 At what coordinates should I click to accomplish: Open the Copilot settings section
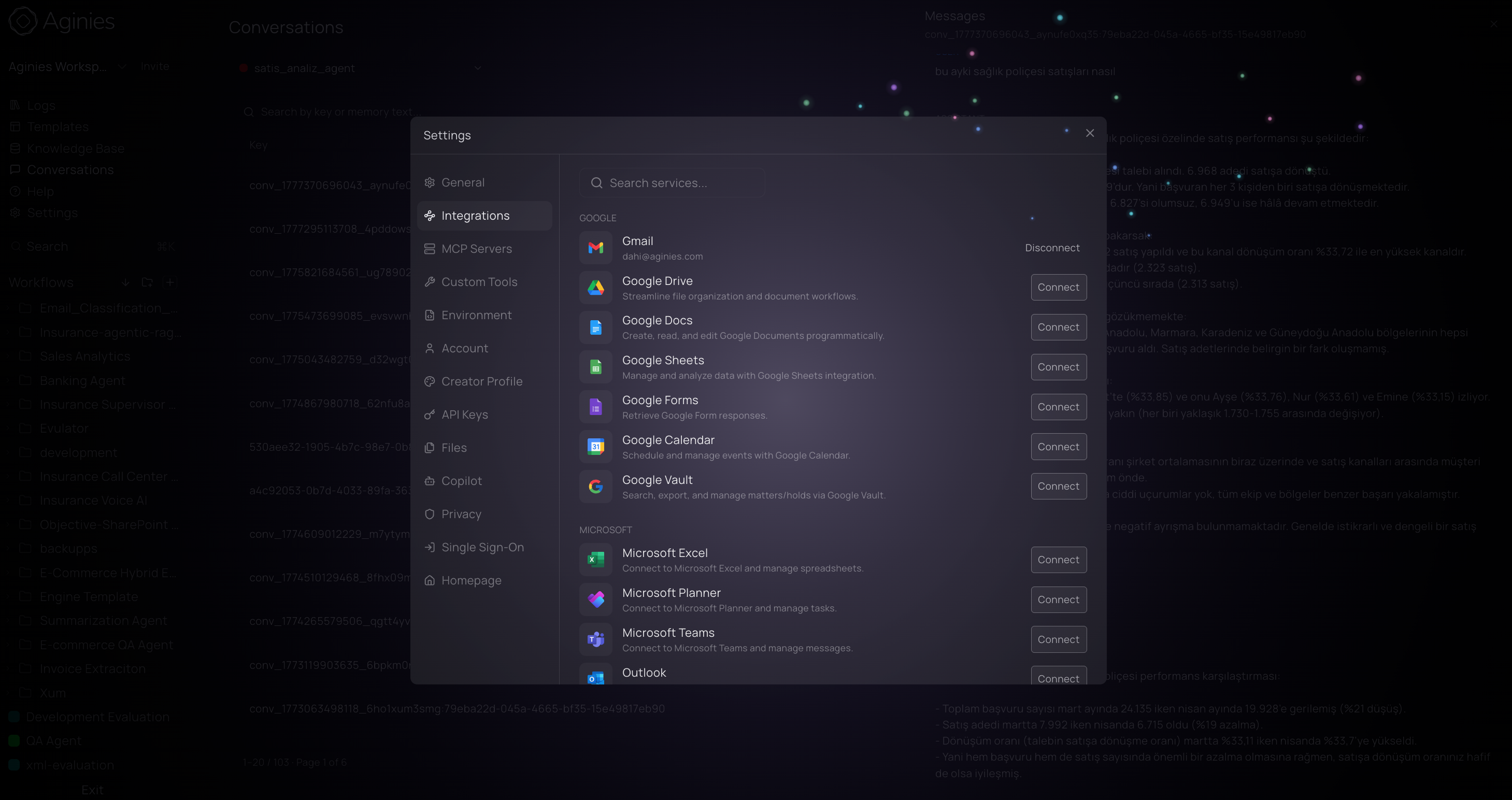pyautogui.click(x=484, y=481)
